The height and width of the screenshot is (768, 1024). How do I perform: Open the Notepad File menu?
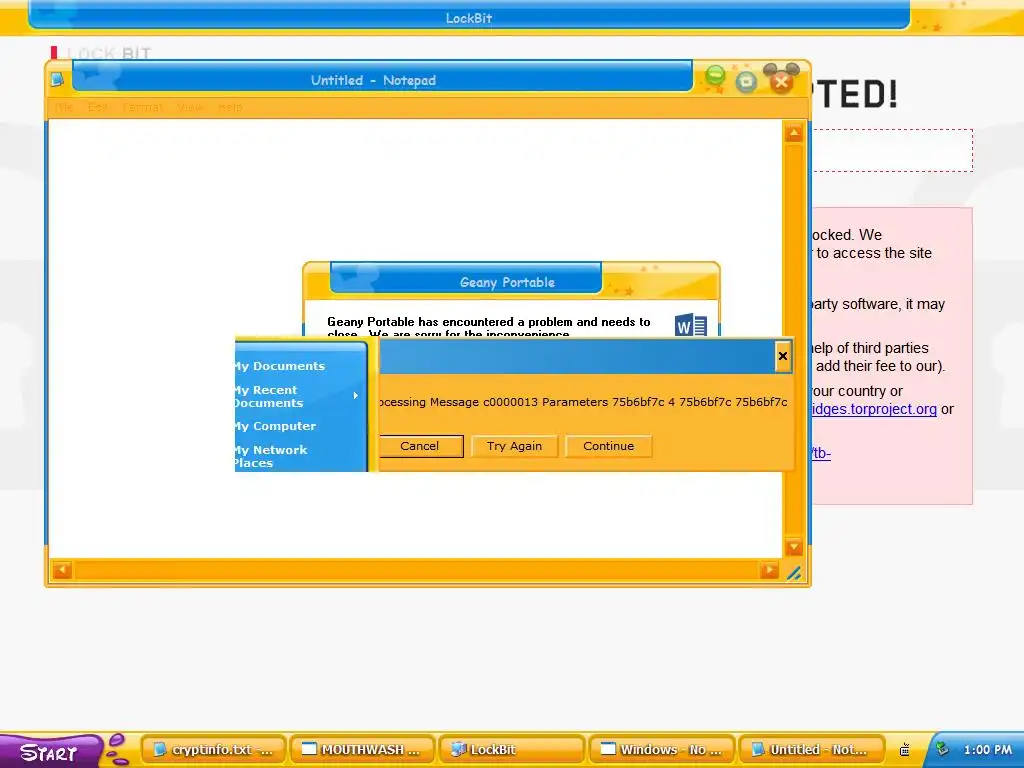tap(64, 107)
